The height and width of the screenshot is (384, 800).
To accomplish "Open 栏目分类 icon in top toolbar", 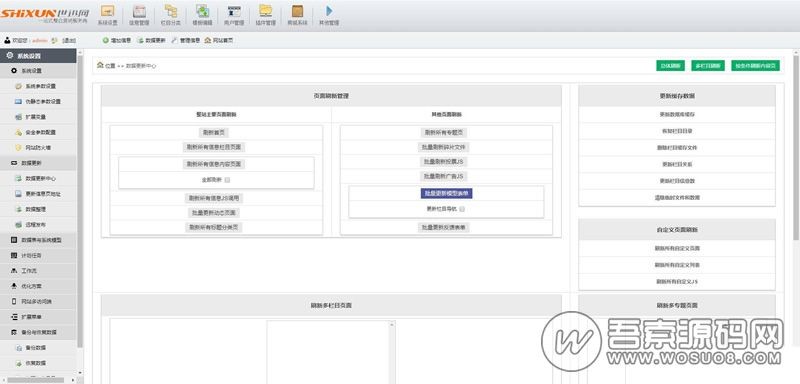I will point(171,11).
